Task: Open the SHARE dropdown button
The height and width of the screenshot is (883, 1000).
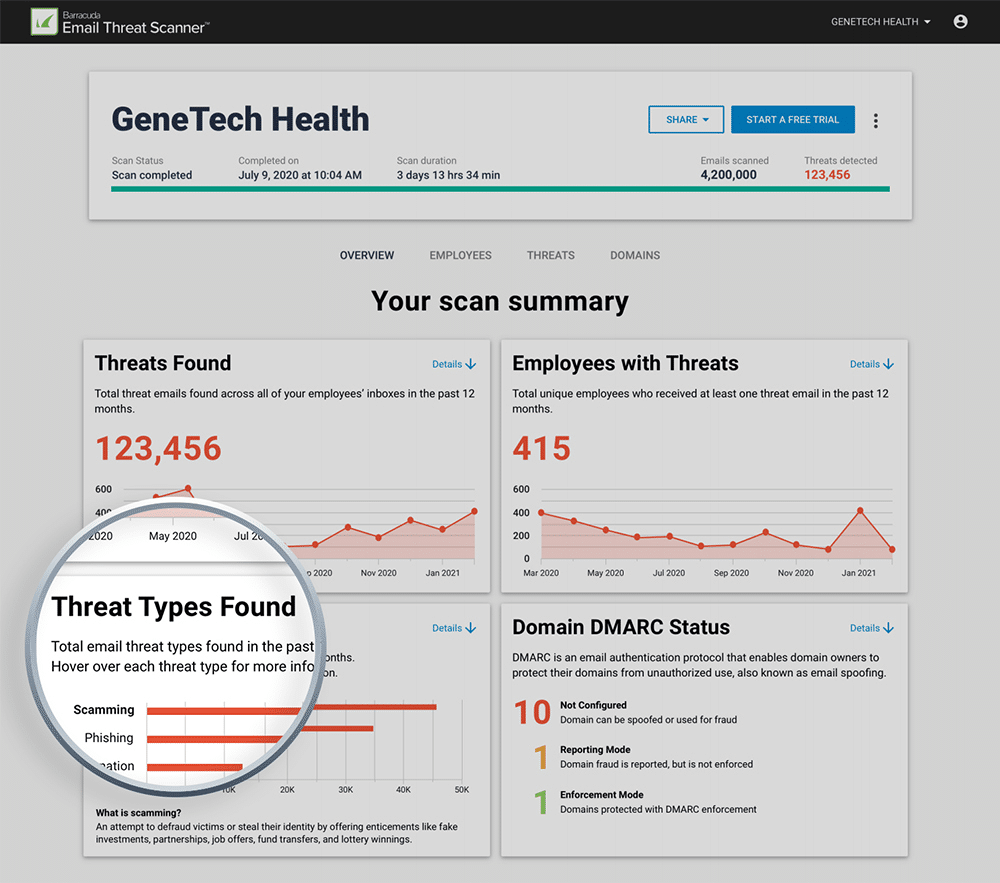Action: click(x=686, y=120)
